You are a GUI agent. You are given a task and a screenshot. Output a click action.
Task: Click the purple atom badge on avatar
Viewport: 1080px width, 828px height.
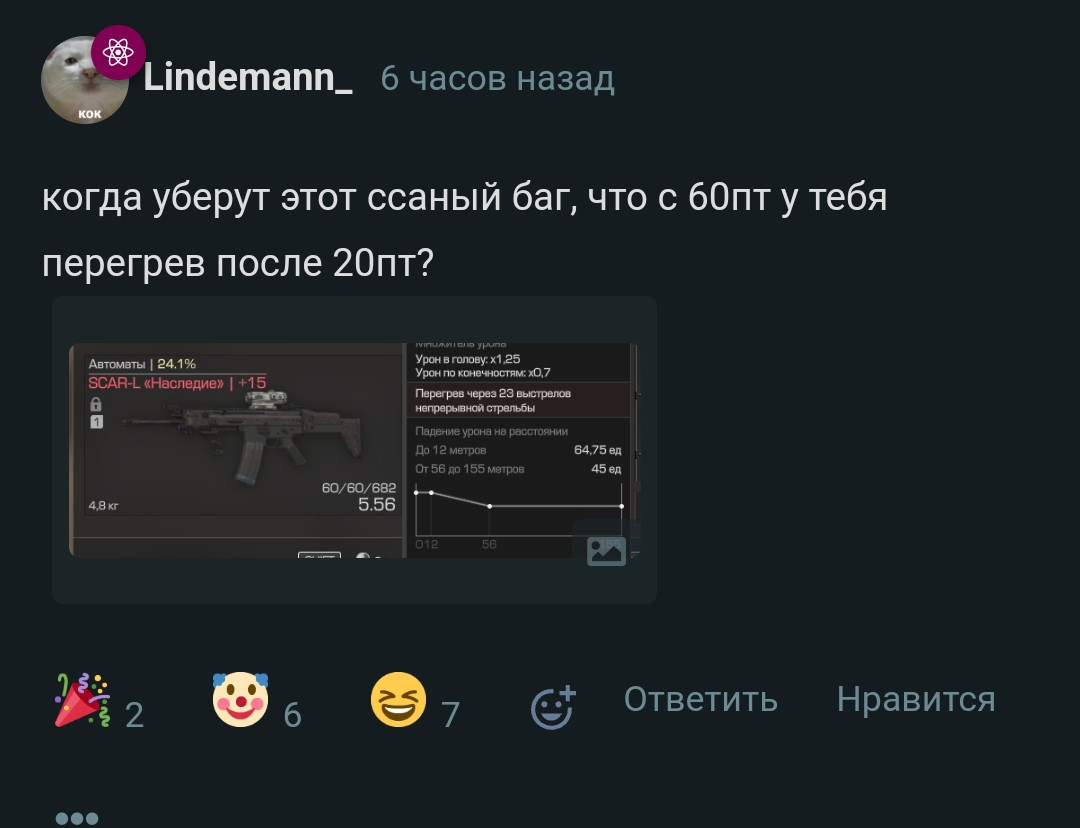(118, 52)
